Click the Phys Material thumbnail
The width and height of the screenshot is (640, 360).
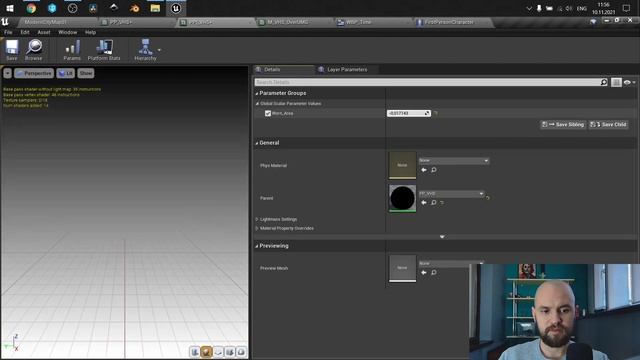(x=402, y=165)
